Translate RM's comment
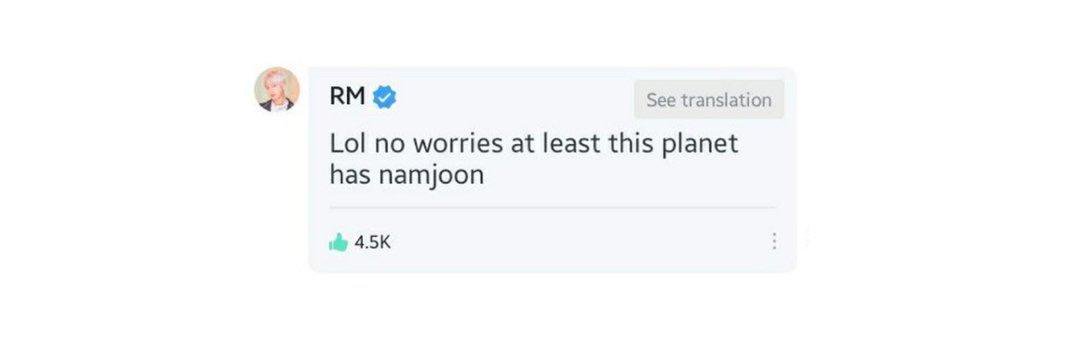1080x360 pixels. [x=709, y=100]
